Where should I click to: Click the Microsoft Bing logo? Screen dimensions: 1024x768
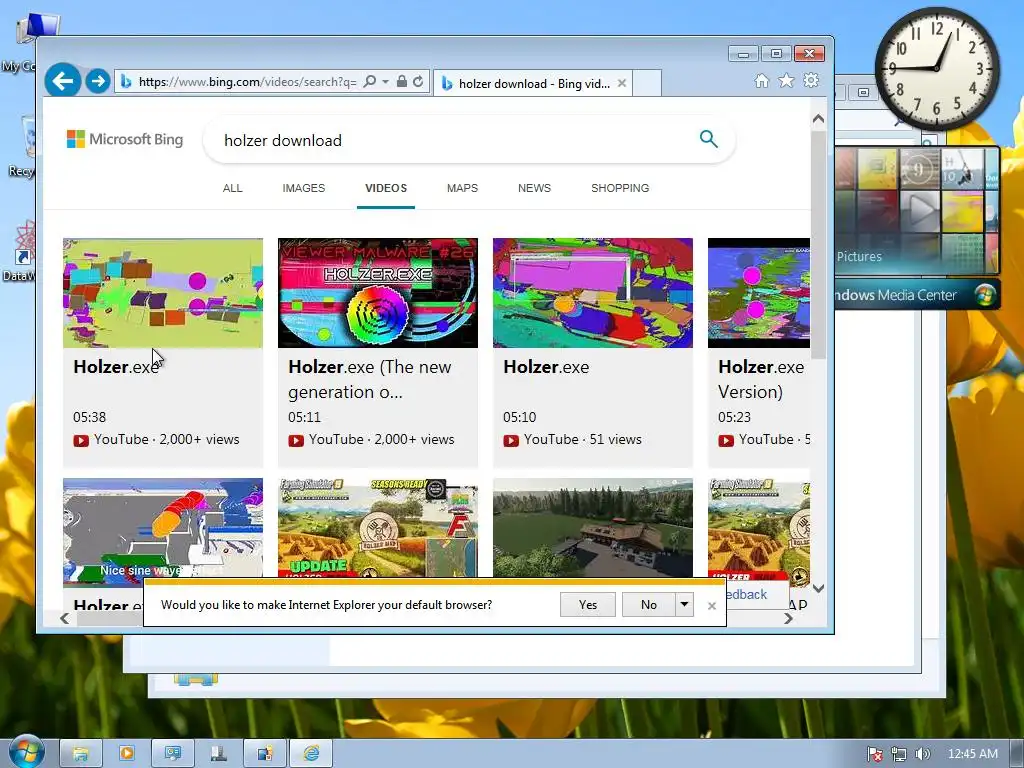click(x=125, y=139)
